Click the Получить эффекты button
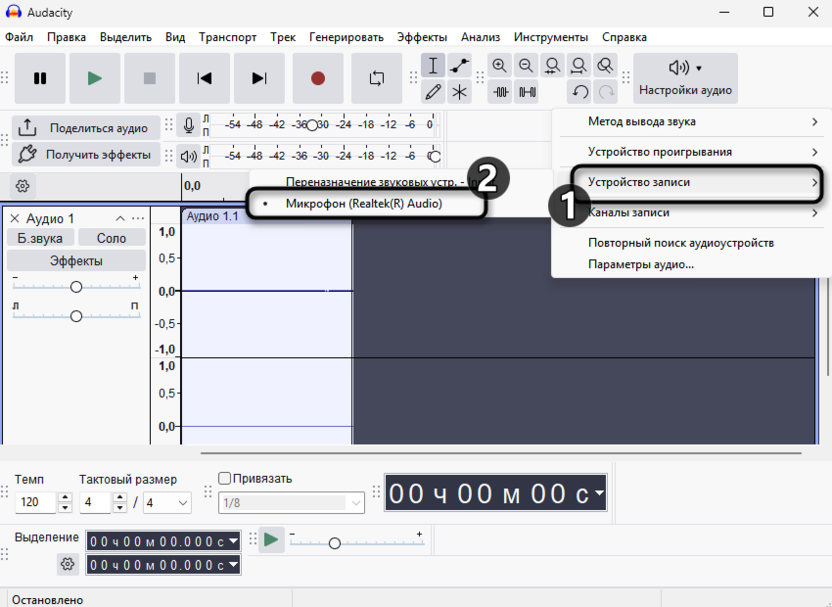 86,155
